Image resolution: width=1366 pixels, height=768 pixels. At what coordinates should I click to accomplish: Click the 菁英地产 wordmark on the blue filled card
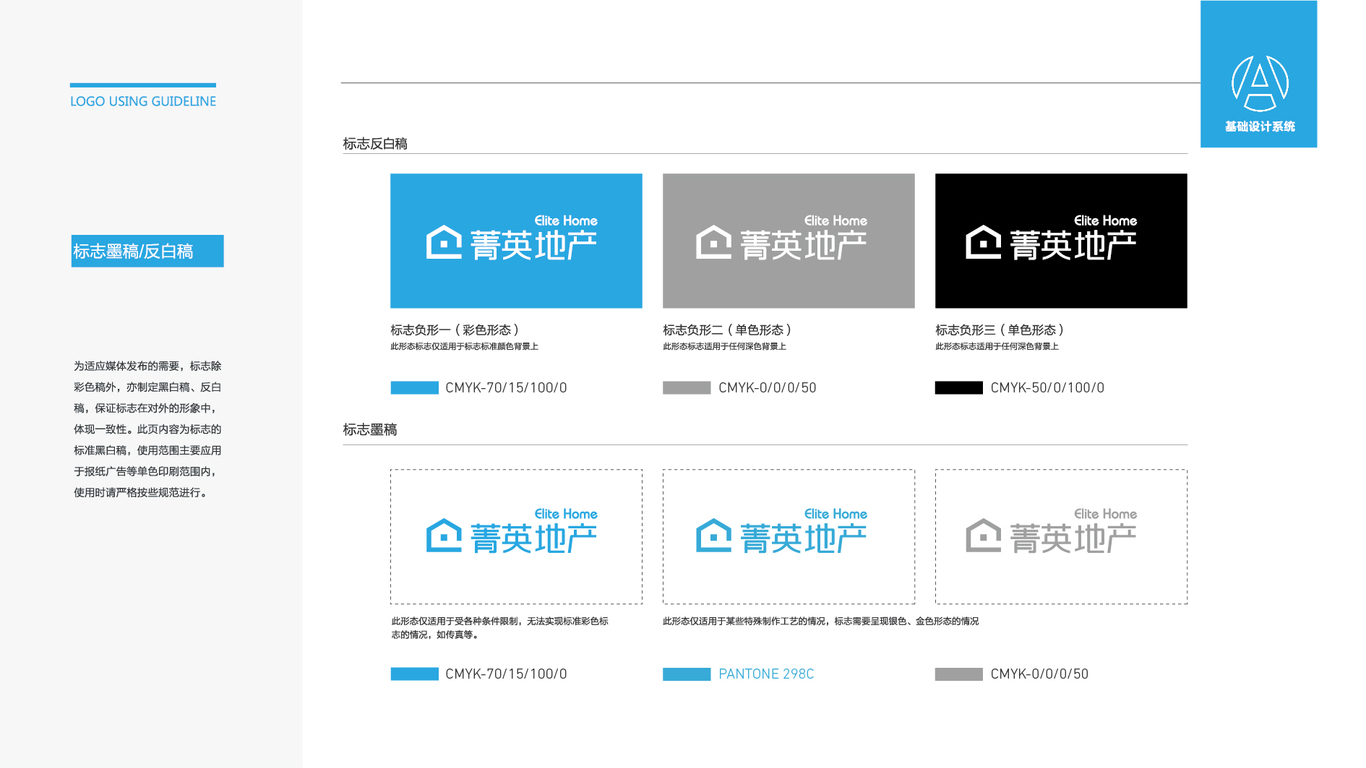[533, 245]
